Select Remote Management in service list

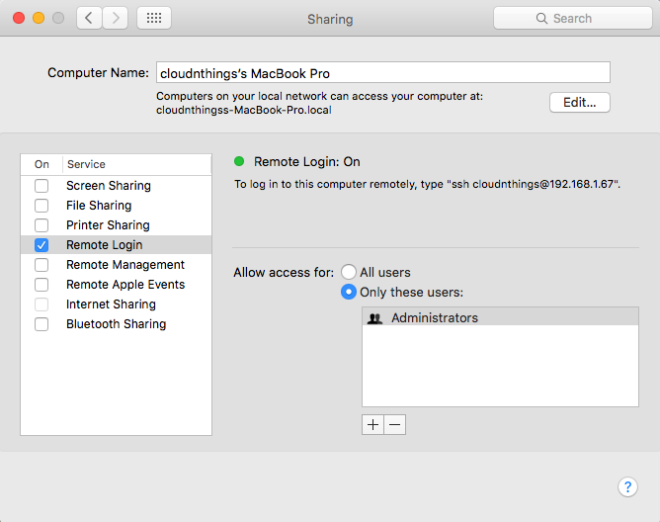coord(125,265)
